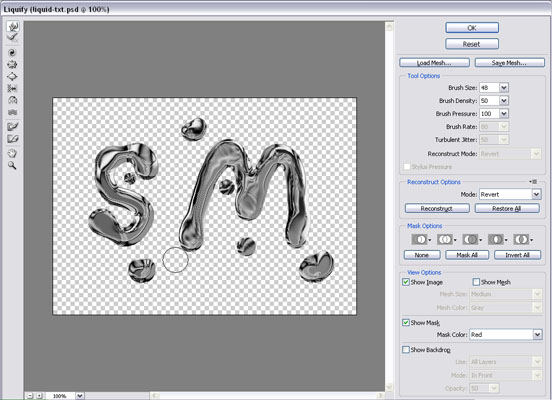Click the None mask button

[422, 255]
